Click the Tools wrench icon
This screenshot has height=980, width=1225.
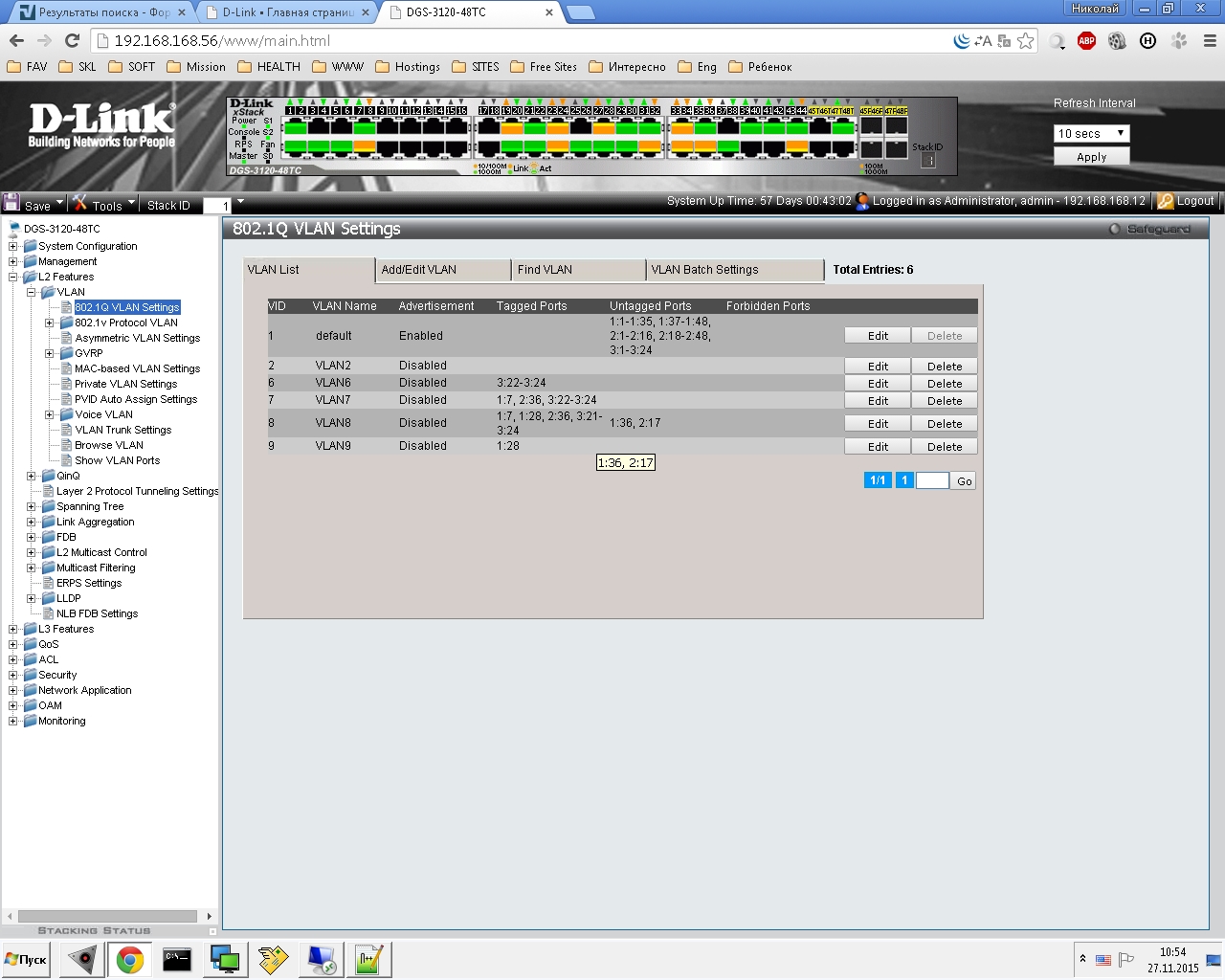click(x=80, y=202)
